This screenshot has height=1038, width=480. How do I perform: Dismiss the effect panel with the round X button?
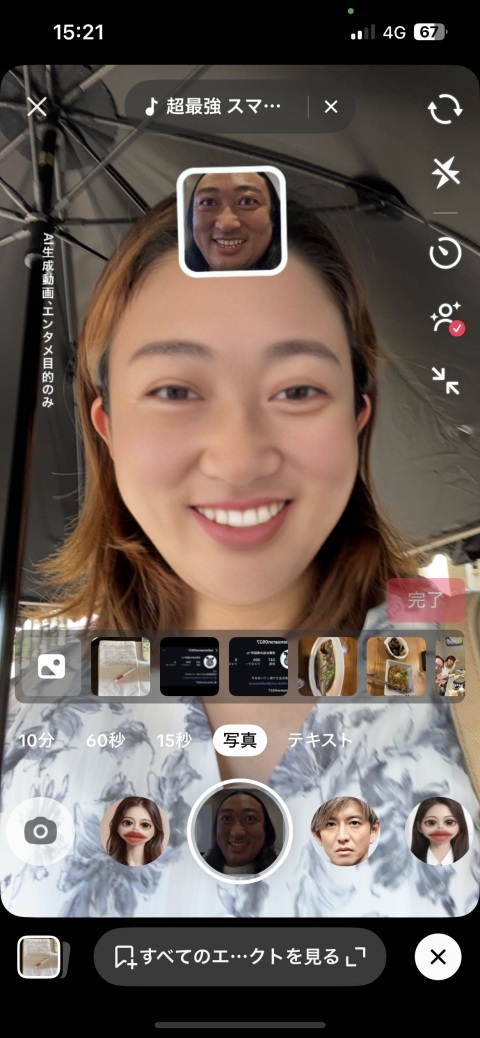[x=438, y=957]
